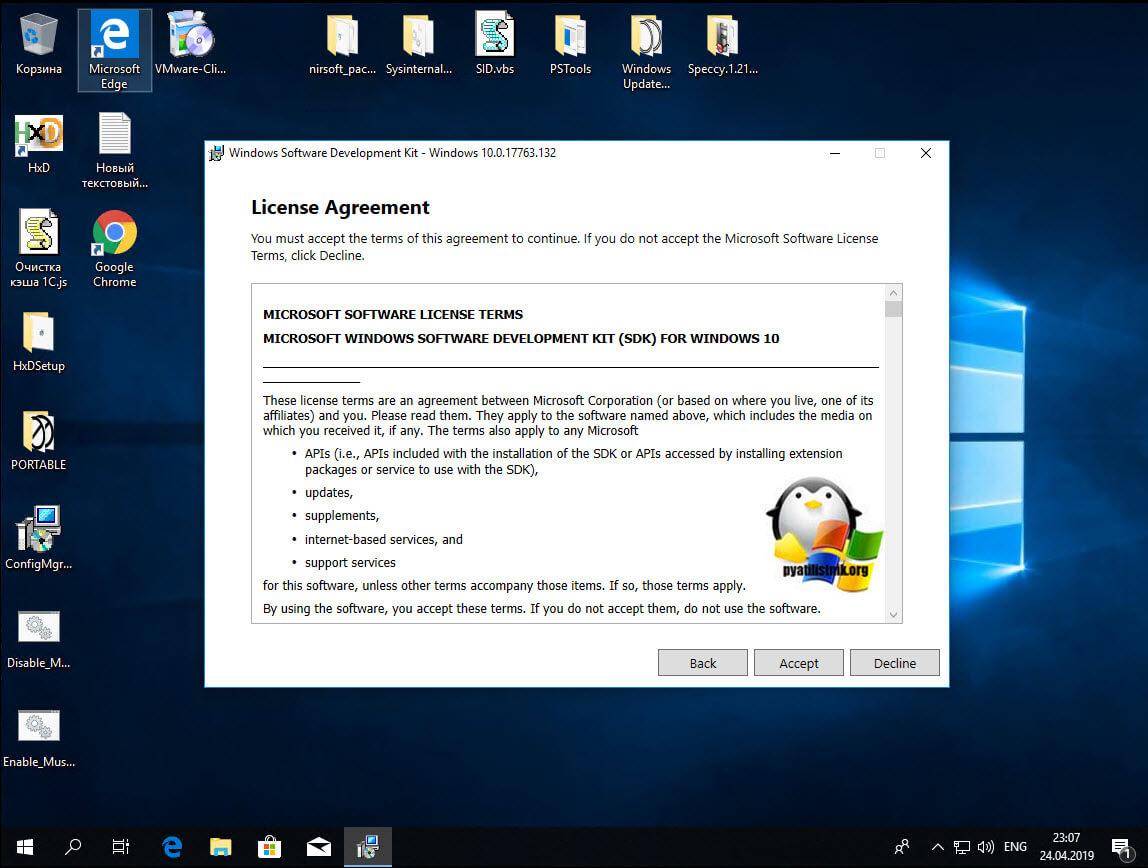
Task: Click the 'supplements,' bullet text
Action: [x=342, y=516]
